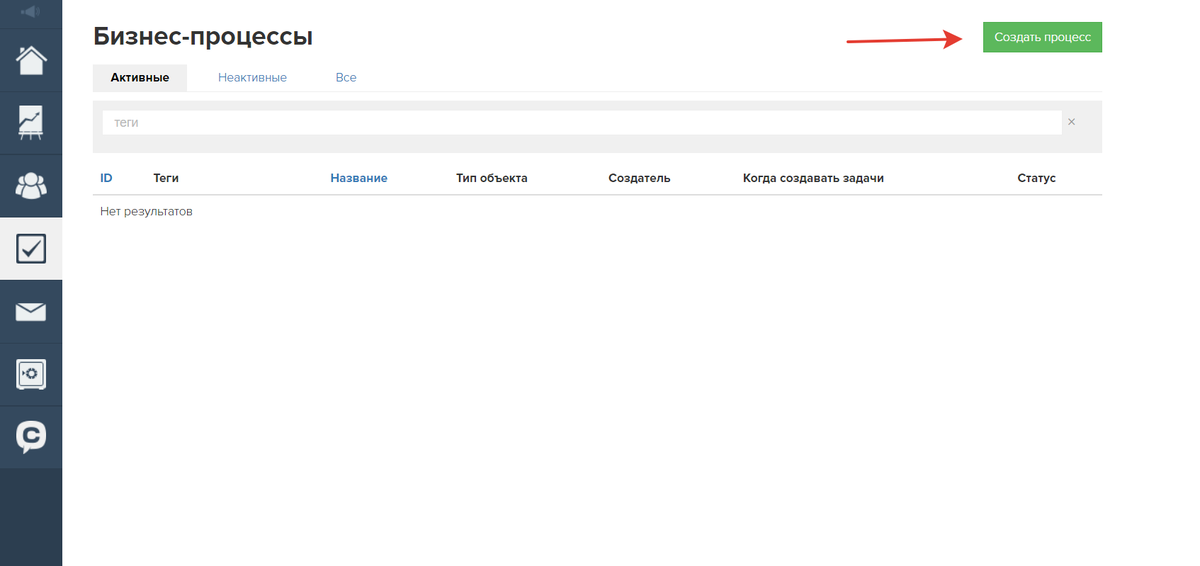
Task: Go to the Home icon in the sidebar
Action: tap(31, 60)
